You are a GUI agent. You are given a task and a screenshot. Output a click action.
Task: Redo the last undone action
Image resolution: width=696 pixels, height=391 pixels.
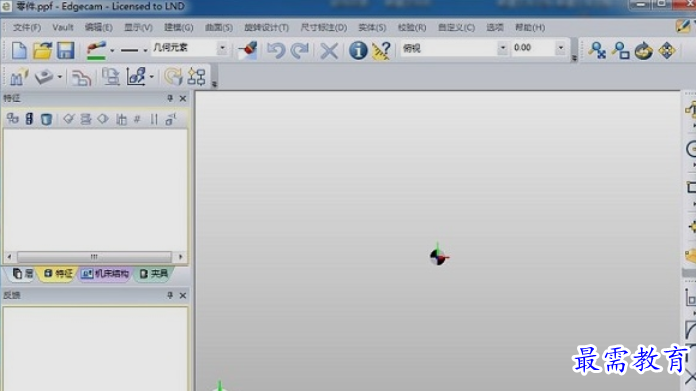click(x=300, y=50)
